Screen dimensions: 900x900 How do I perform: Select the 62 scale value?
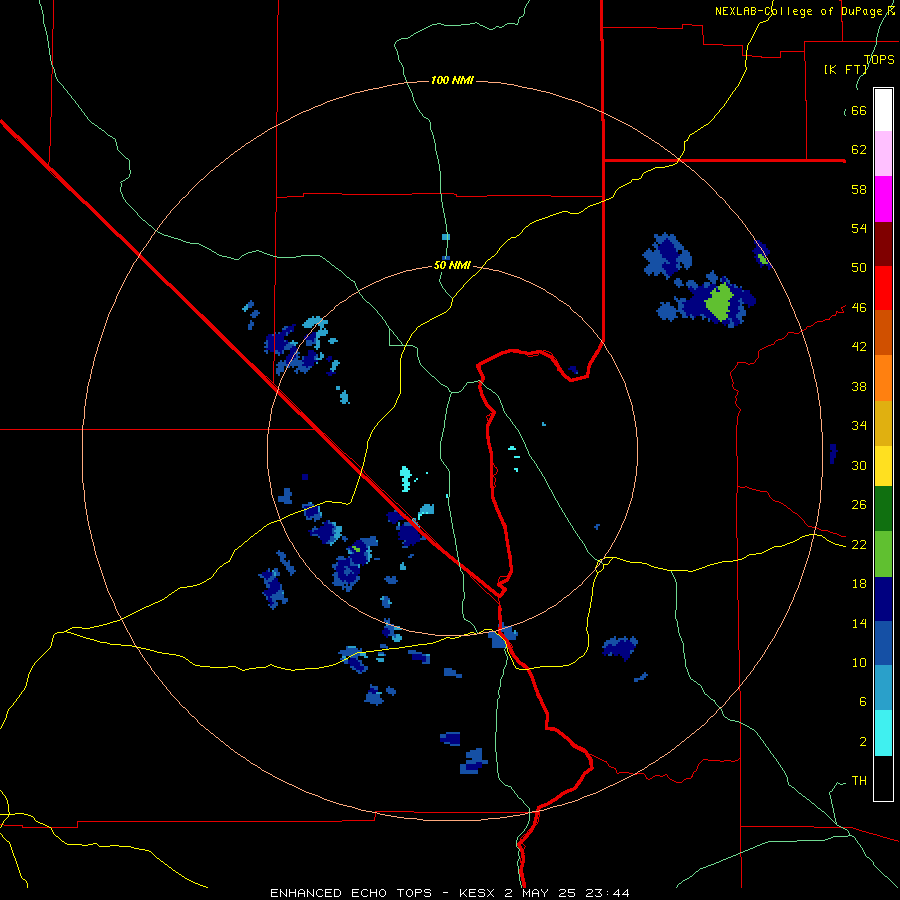point(859,149)
